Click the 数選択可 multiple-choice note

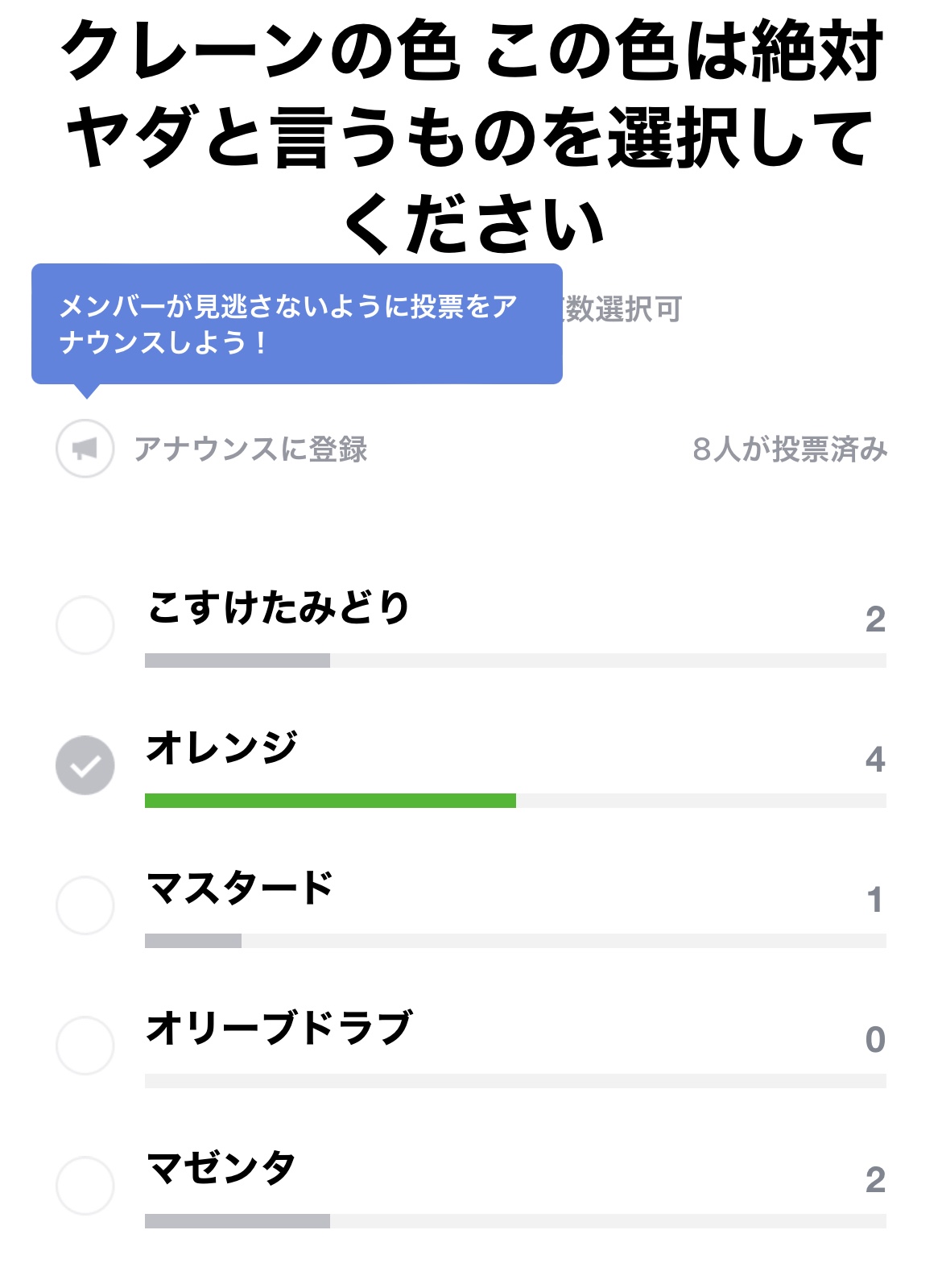point(623,309)
